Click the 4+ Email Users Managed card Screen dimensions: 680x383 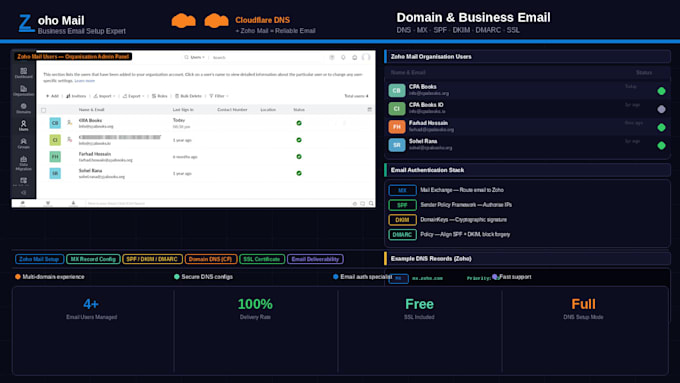pyautogui.click(x=92, y=330)
